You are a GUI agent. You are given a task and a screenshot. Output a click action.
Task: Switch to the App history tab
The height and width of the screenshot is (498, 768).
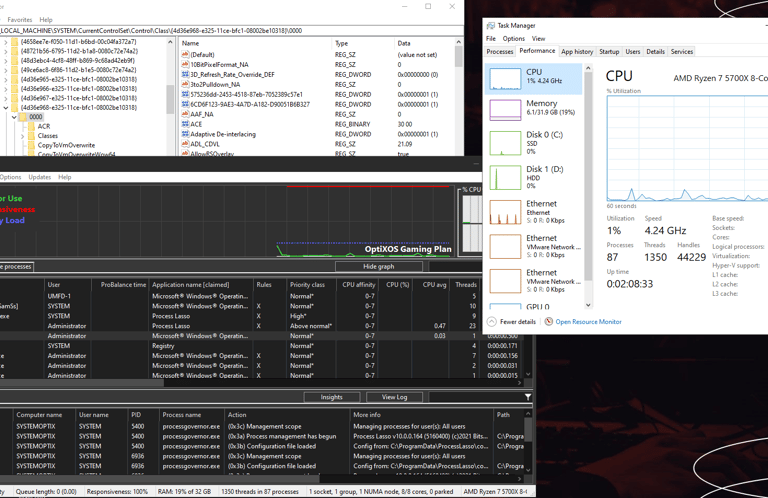[x=577, y=51]
